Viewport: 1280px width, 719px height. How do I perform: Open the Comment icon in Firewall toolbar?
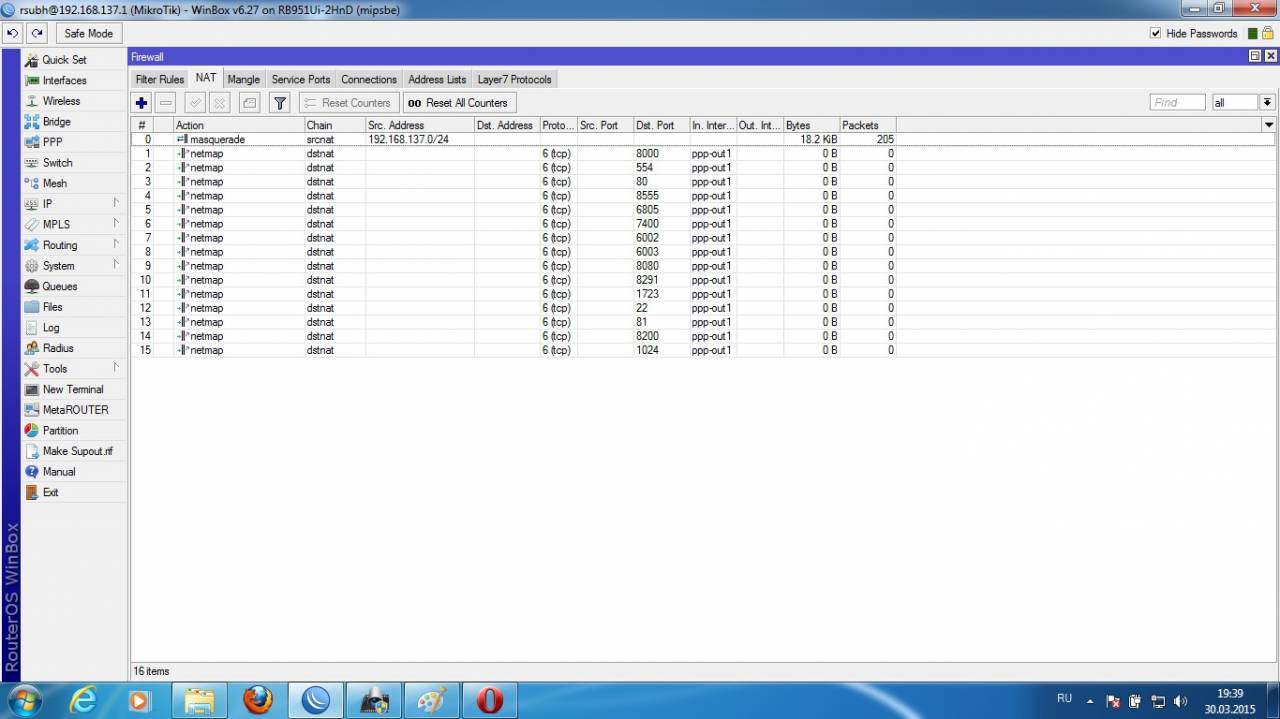pyautogui.click(x=249, y=102)
